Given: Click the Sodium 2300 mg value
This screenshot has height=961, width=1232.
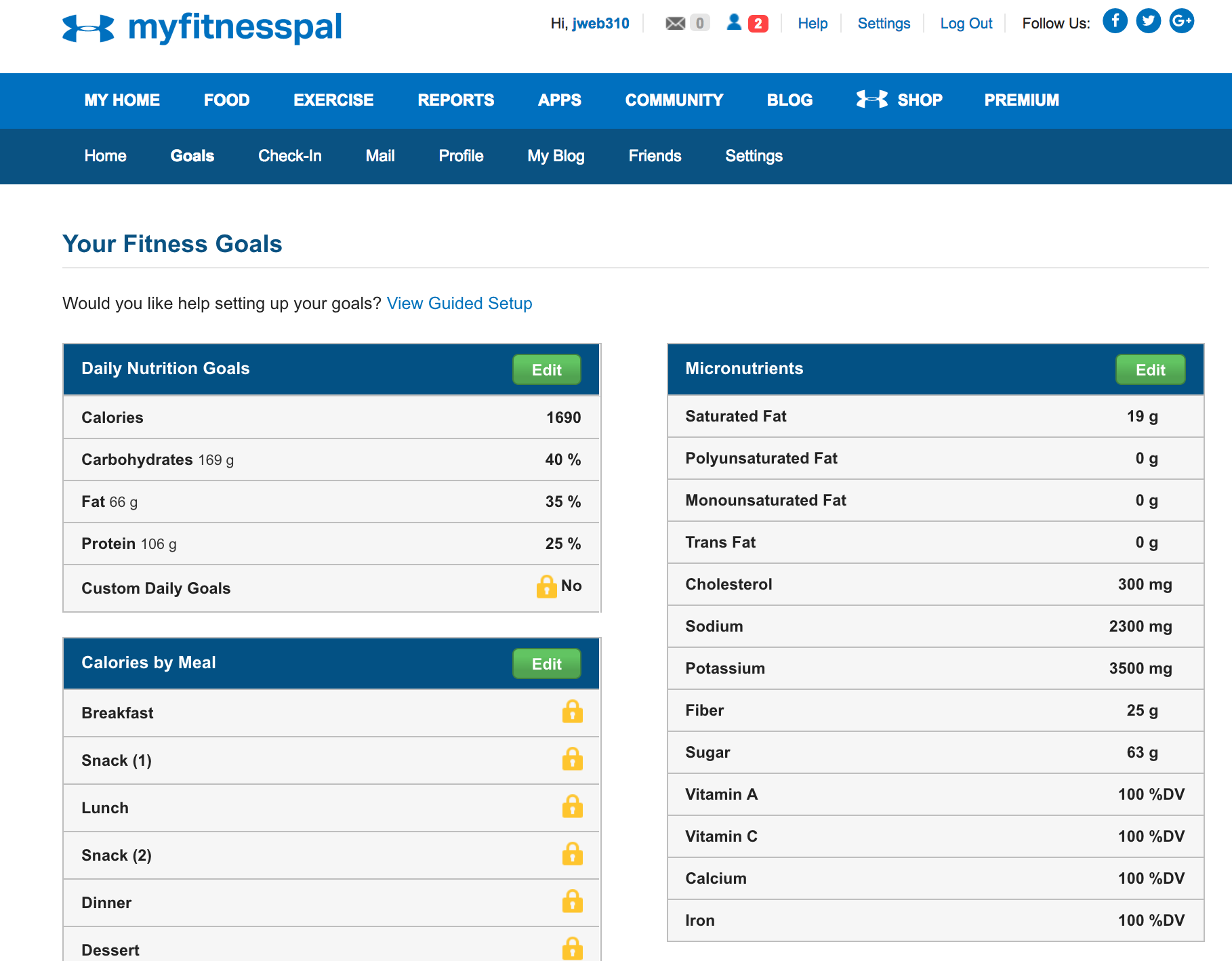Looking at the screenshot, I should click(1141, 626).
